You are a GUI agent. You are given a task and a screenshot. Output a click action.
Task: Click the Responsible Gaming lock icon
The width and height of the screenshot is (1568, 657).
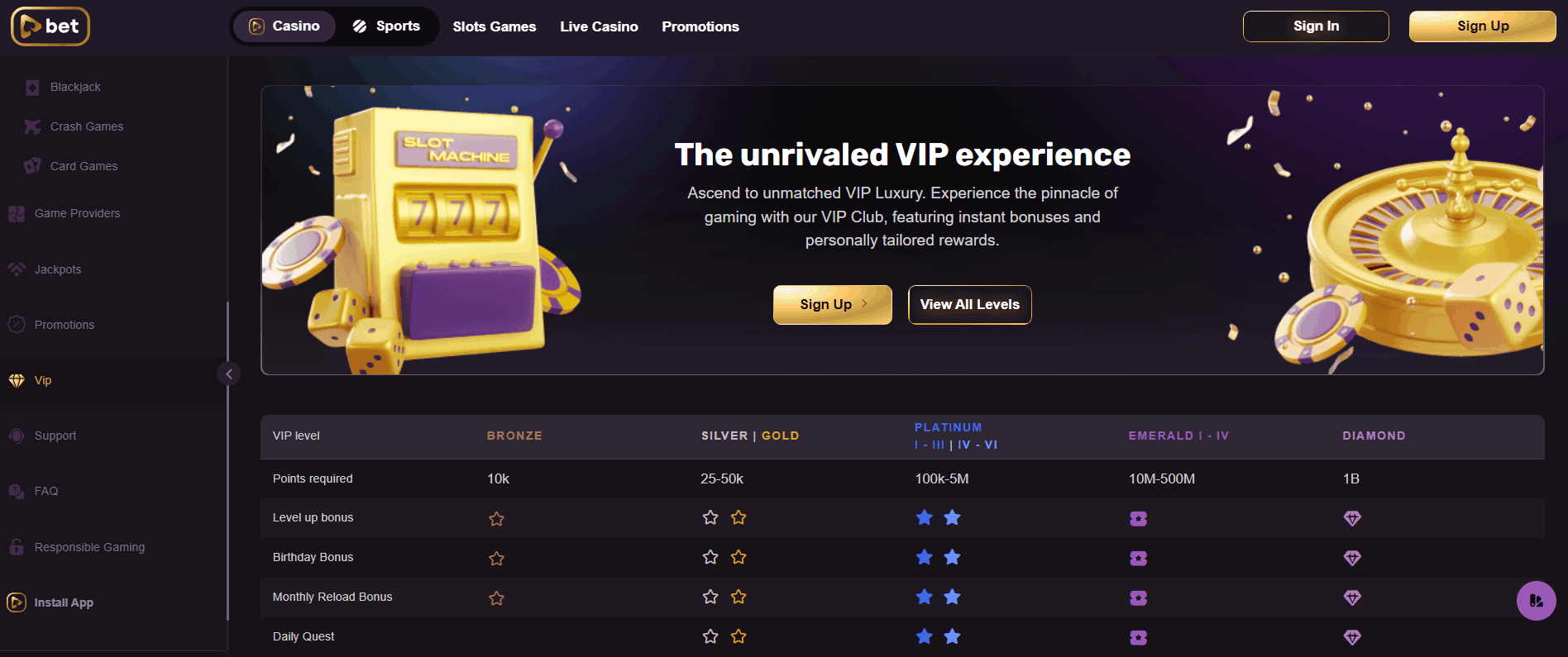[17, 547]
